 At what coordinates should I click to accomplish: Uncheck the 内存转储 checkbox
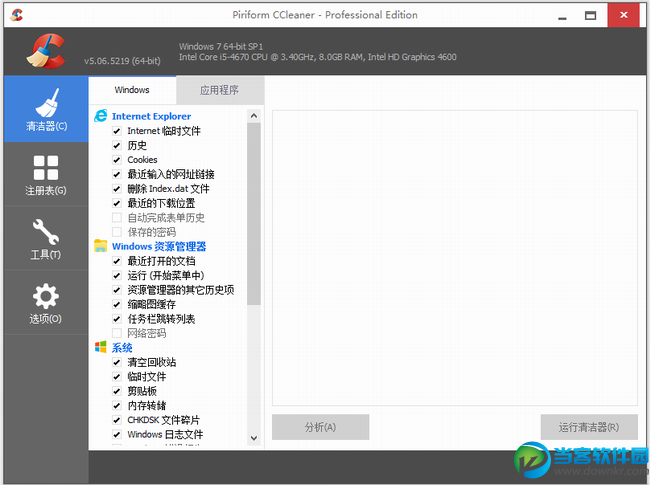click(117, 406)
